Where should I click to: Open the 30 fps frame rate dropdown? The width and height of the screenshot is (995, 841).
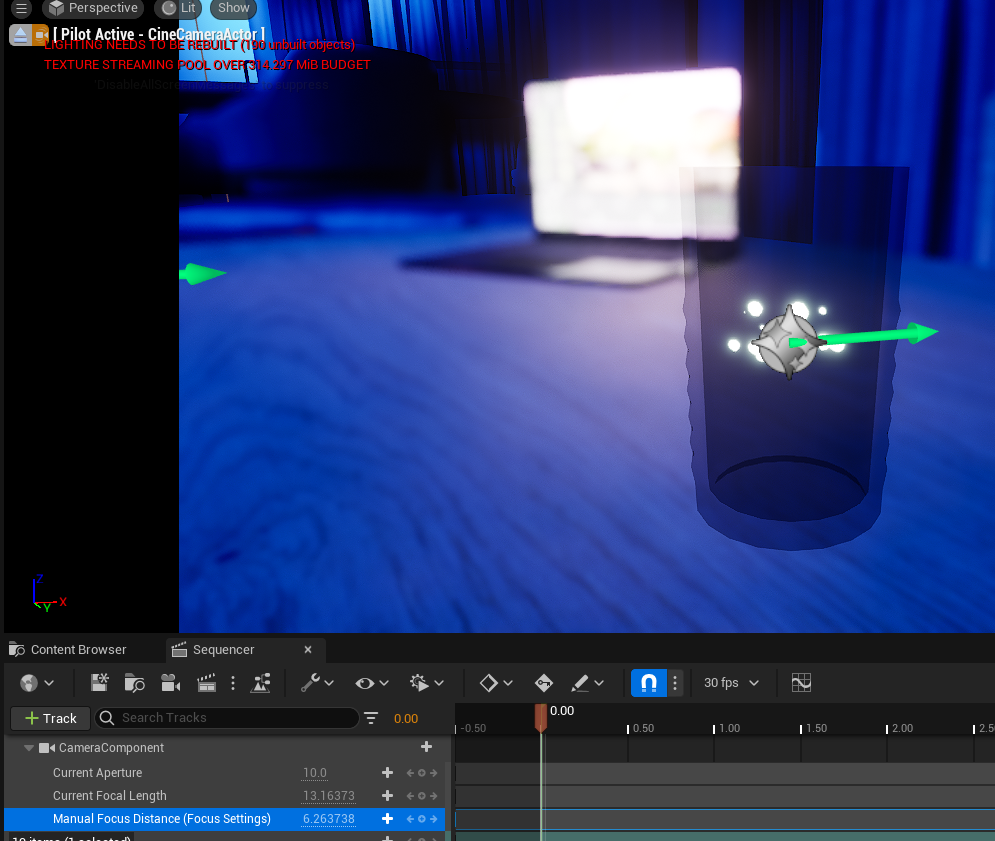click(x=731, y=683)
